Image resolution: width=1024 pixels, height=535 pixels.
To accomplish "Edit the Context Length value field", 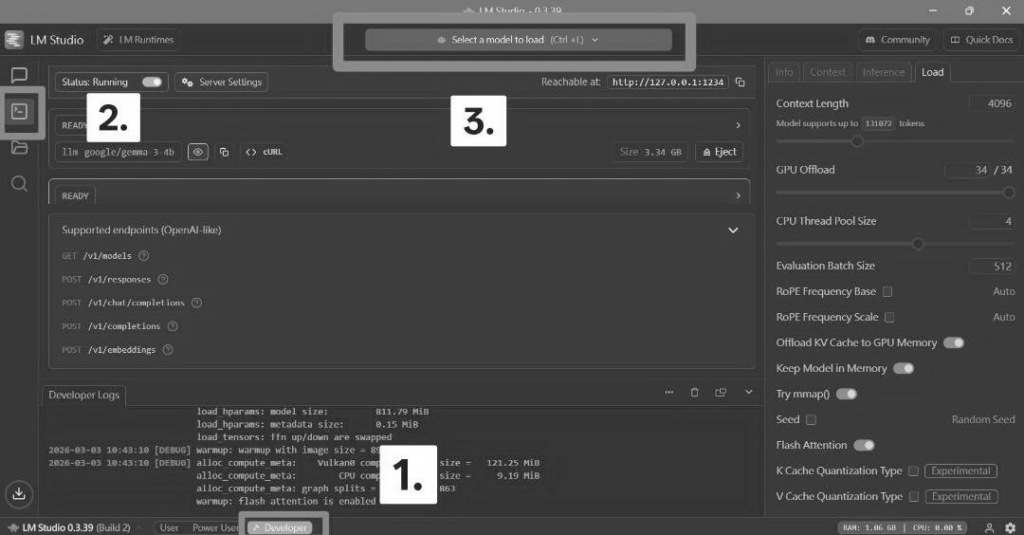I will tap(991, 104).
